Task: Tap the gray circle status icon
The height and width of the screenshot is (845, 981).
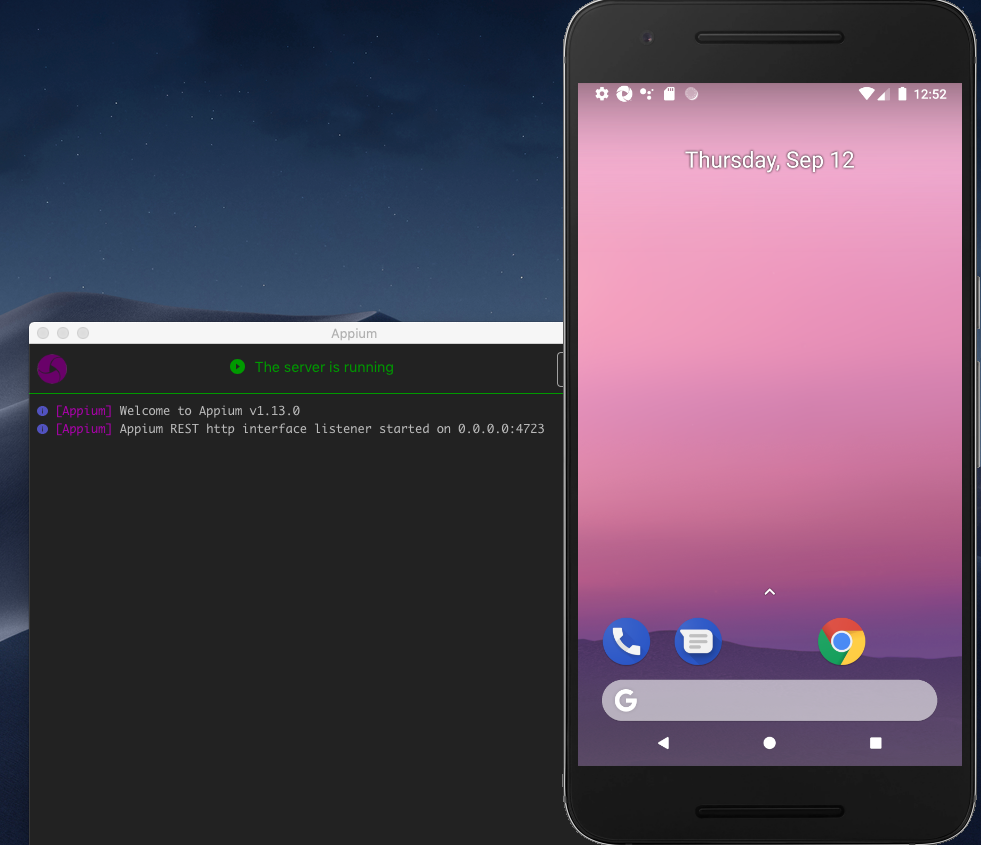Action: tap(691, 94)
